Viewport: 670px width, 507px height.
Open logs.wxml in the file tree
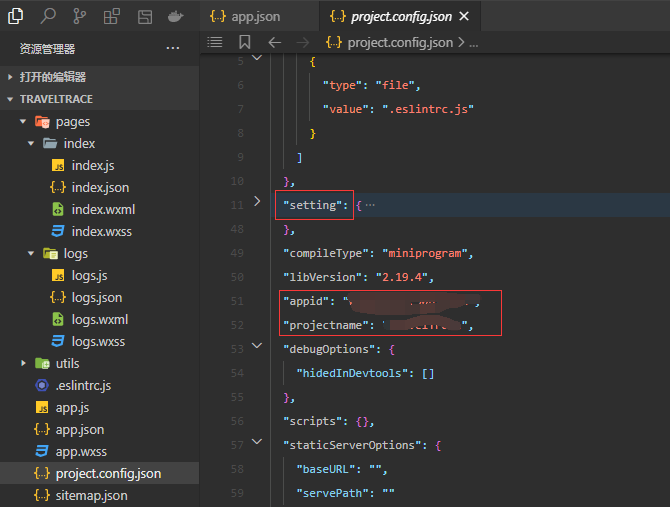coord(100,319)
